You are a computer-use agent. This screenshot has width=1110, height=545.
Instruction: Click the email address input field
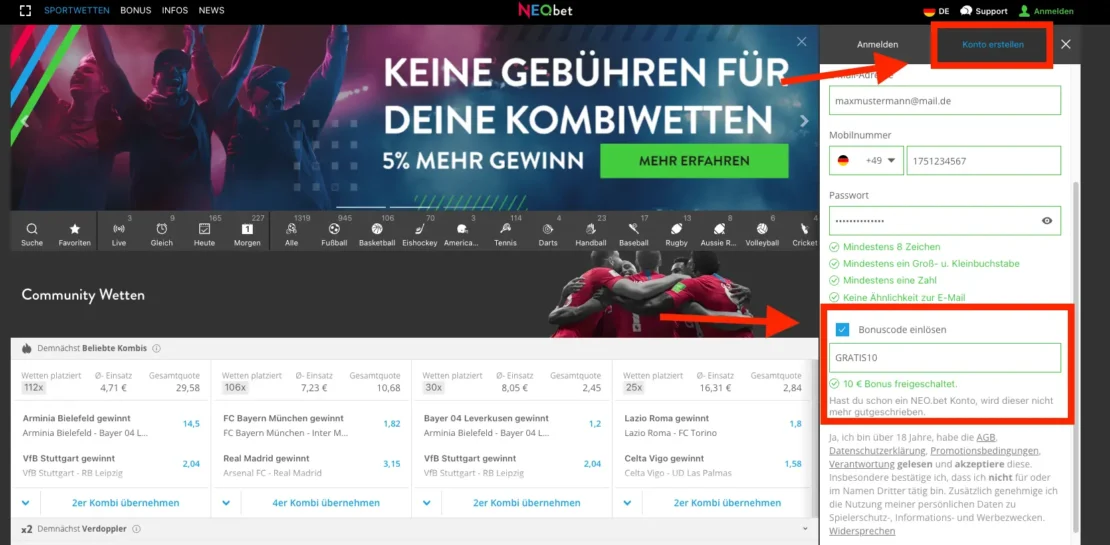click(945, 101)
